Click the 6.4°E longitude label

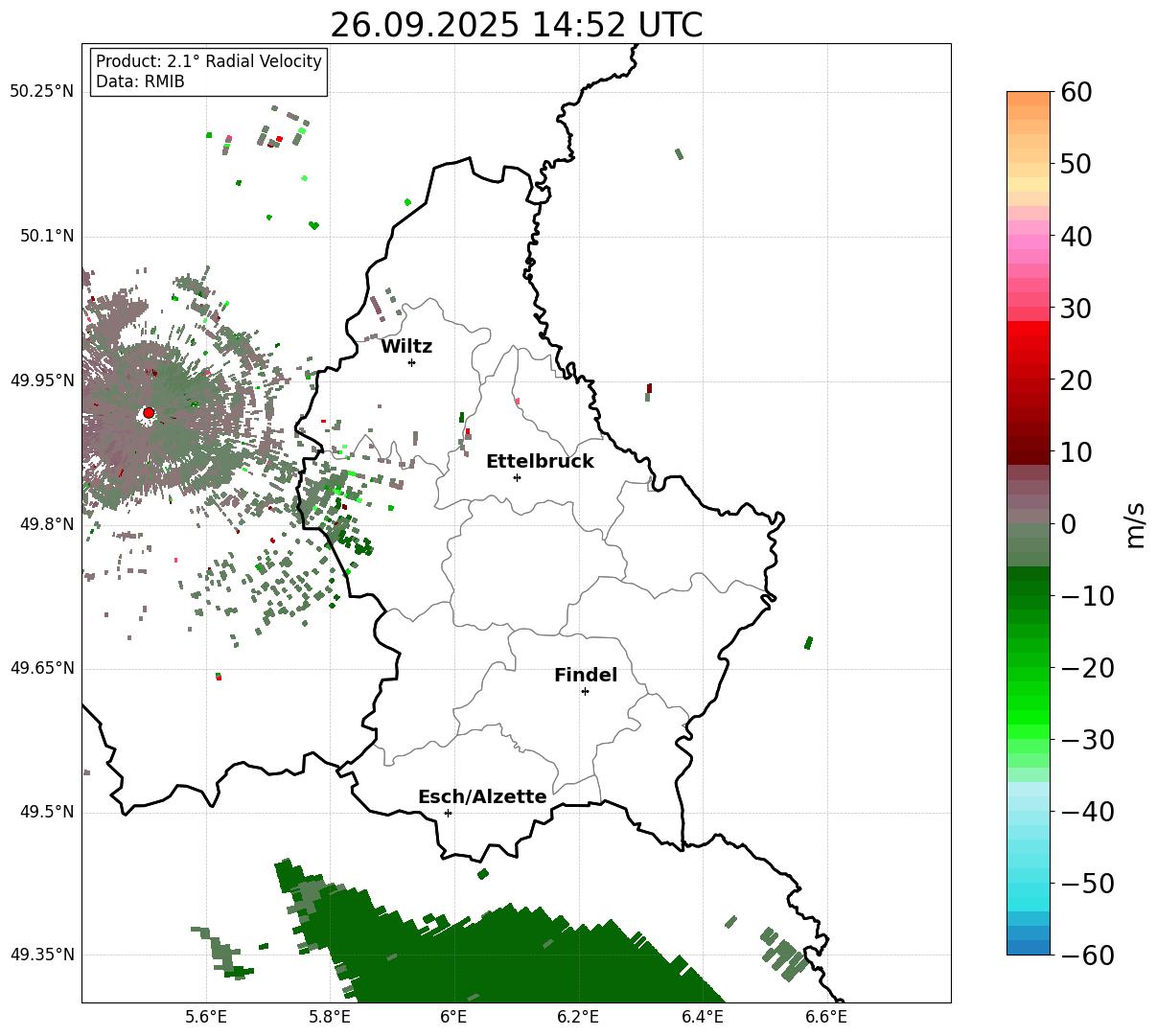point(703,1018)
